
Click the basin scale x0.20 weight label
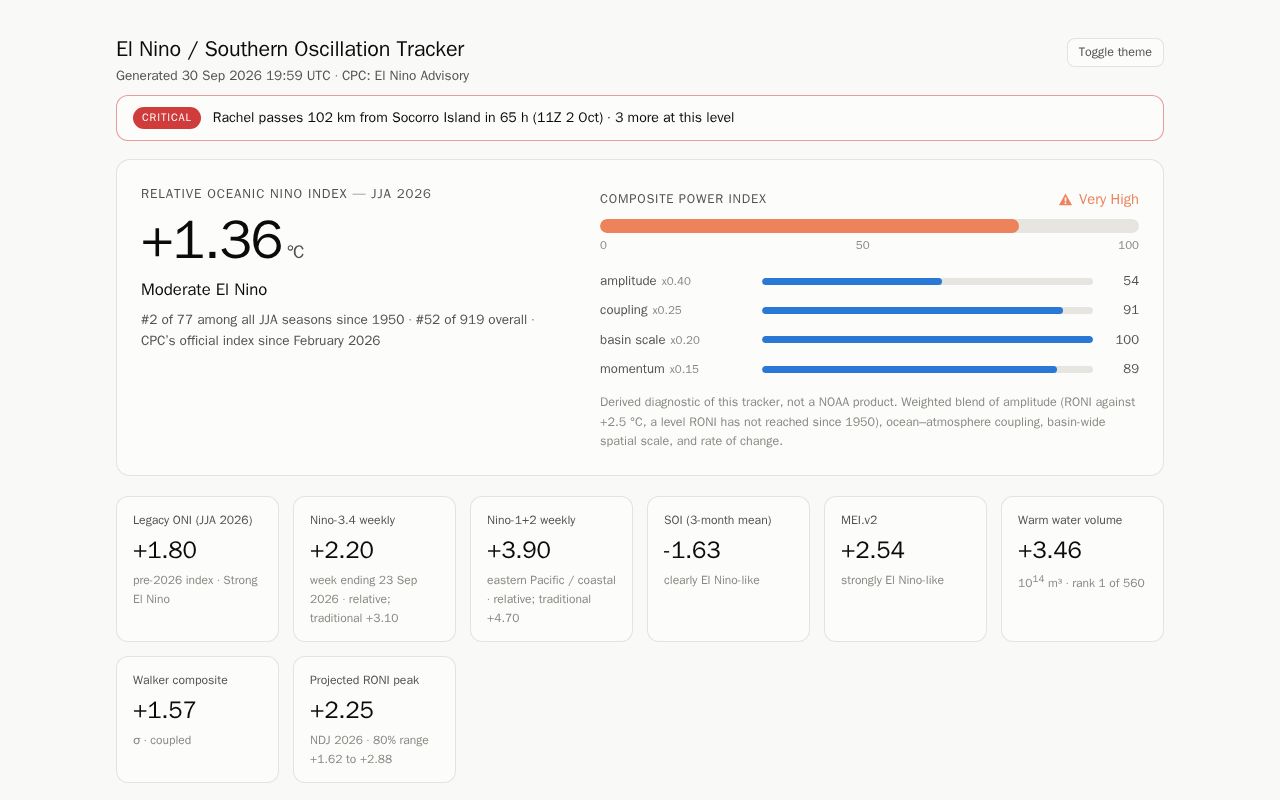point(650,340)
